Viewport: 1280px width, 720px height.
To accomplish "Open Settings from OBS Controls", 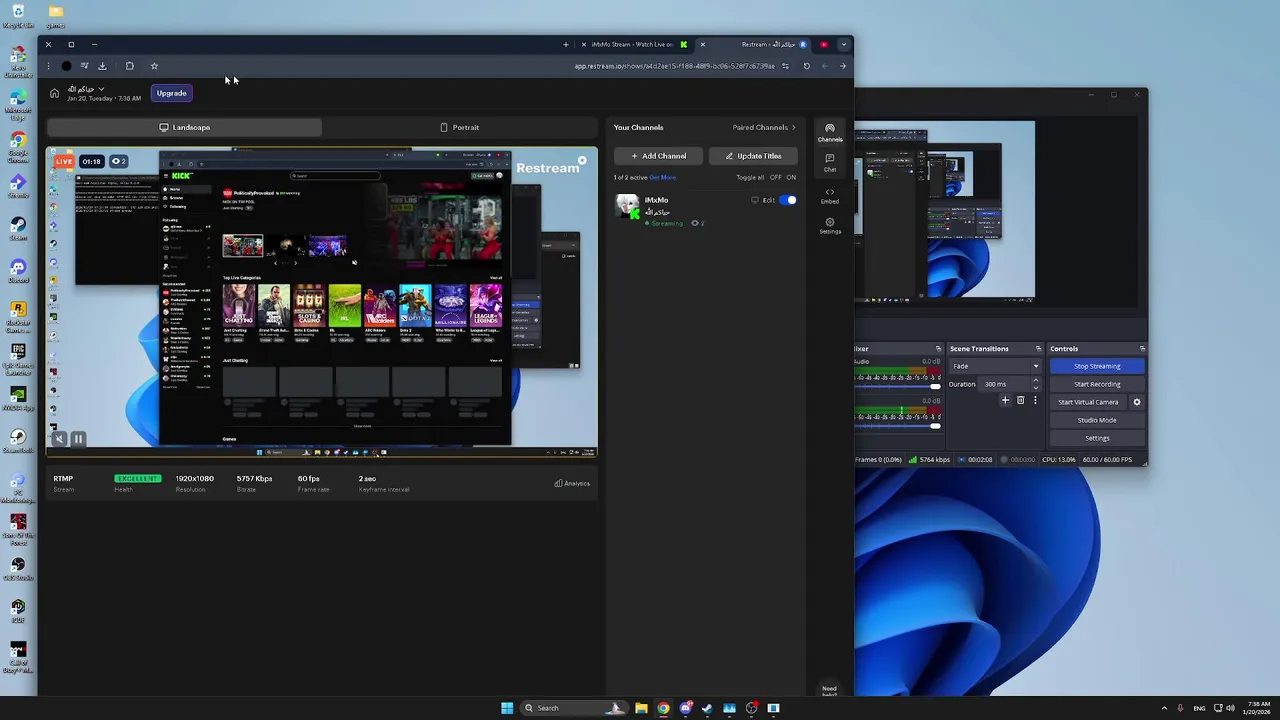I will tap(1097, 438).
